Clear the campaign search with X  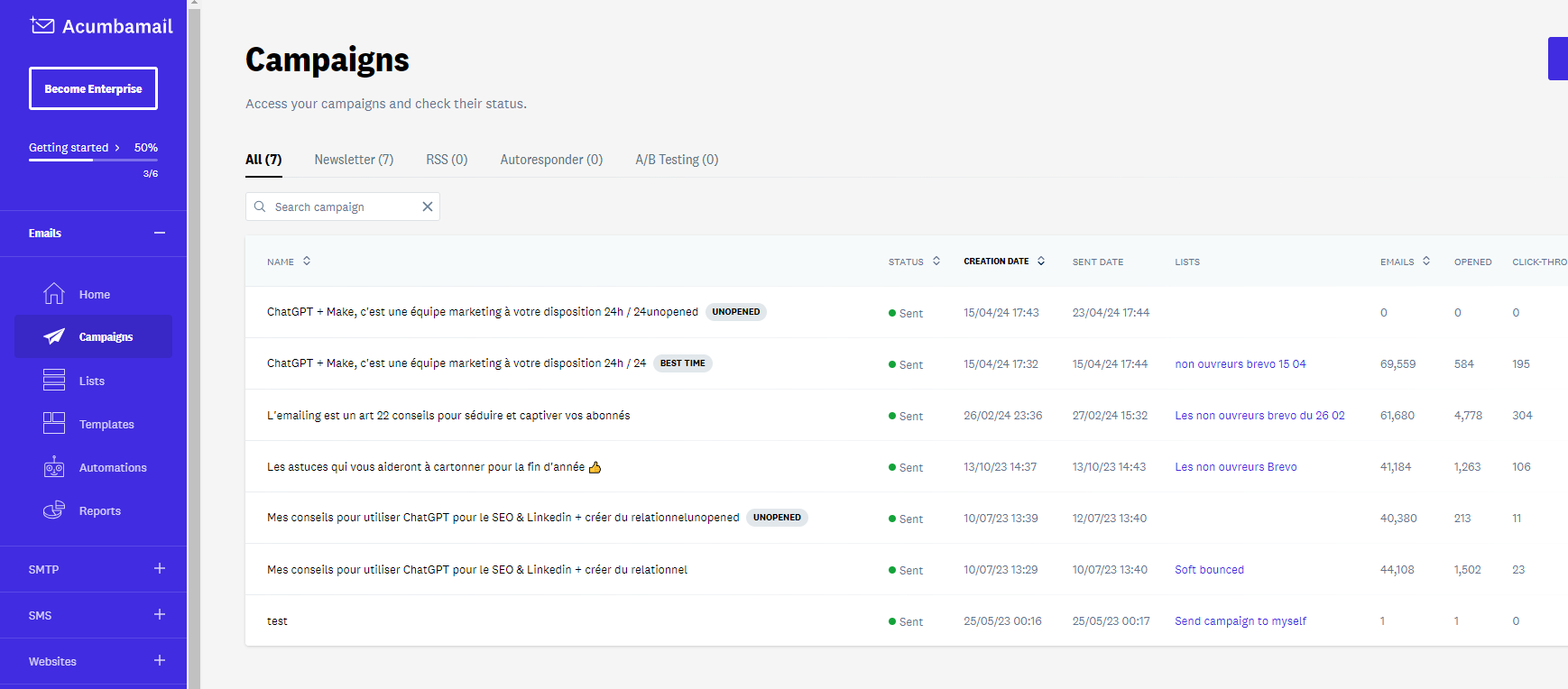[x=428, y=207]
